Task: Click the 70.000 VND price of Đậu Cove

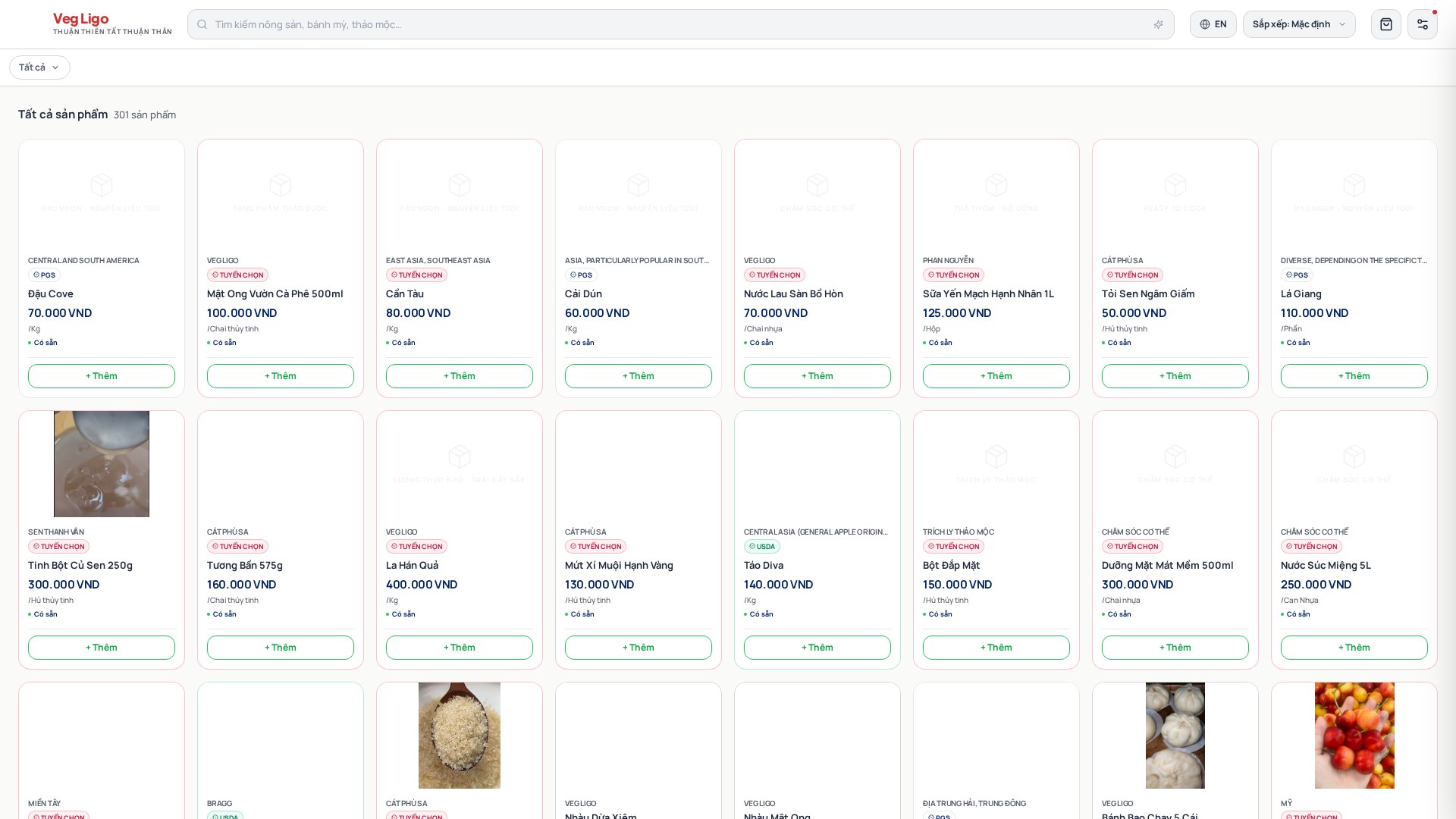Action: pyautogui.click(x=60, y=313)
